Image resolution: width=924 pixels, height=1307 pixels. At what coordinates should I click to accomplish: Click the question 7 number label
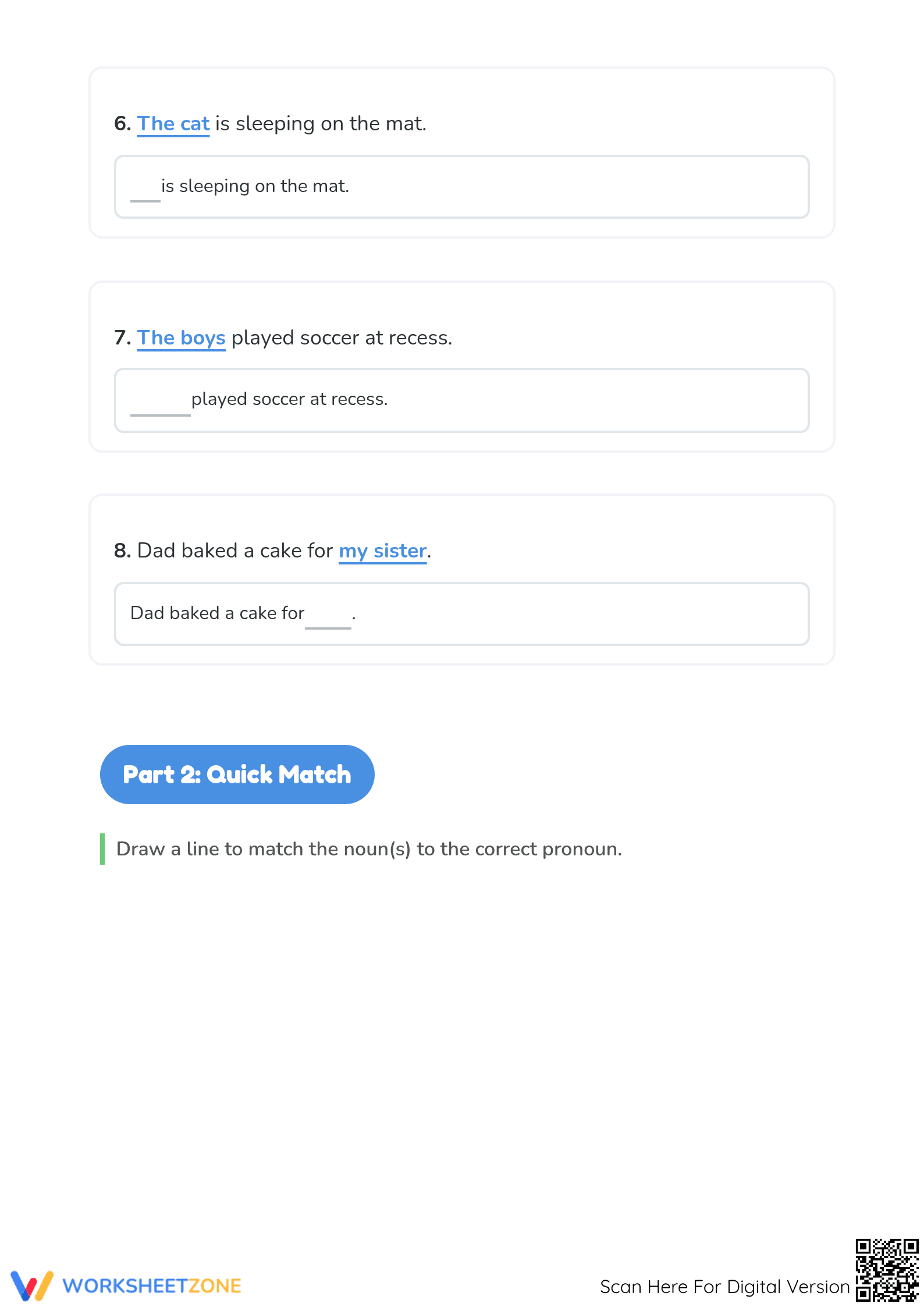pyautogui.click(x=122, y=338)
